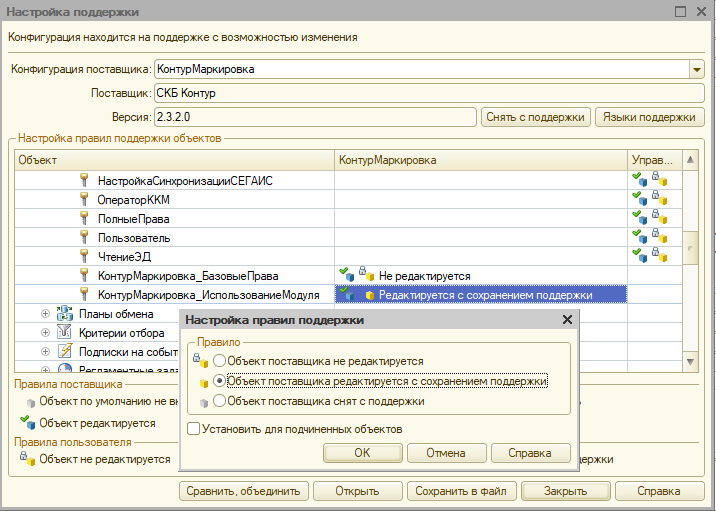This screenshot has width=716, height=511.
Task: Select Объект поставщика не редактируется option
Action: [219, 361]
